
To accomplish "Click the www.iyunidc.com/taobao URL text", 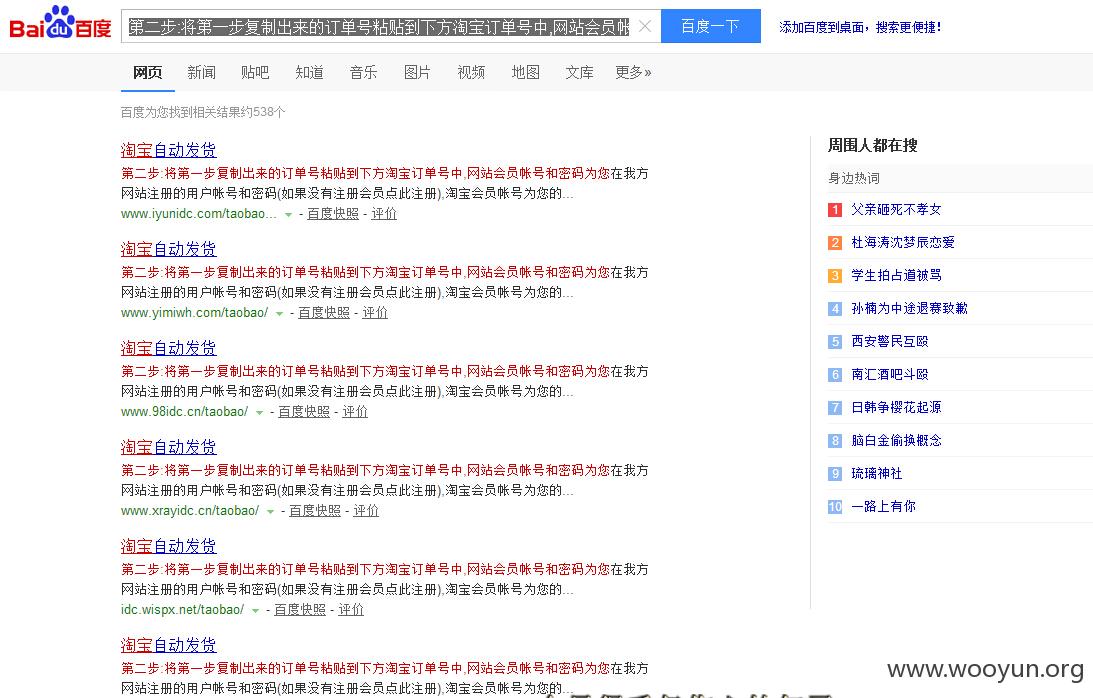I will 199,214.
